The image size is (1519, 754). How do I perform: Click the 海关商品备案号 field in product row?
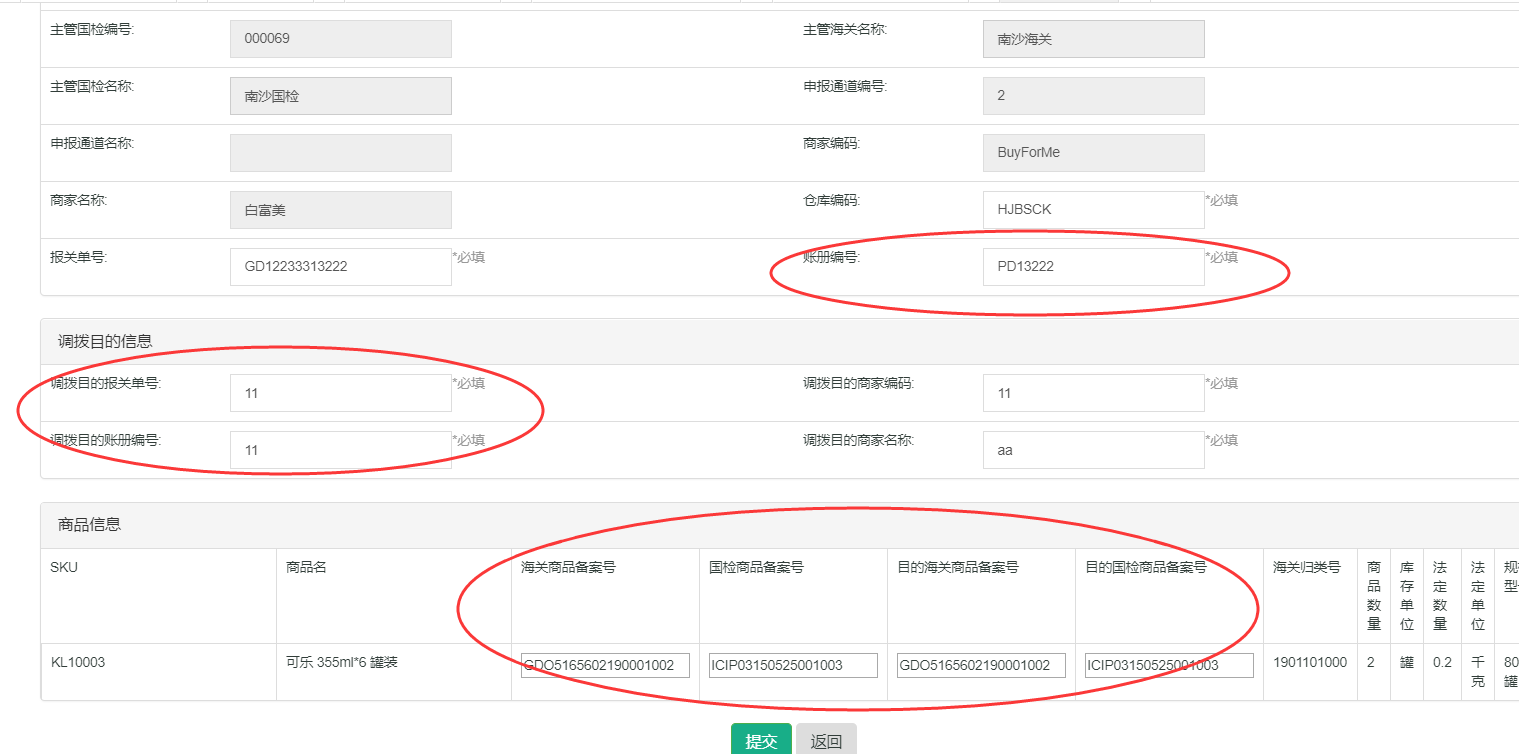(603, 664)
